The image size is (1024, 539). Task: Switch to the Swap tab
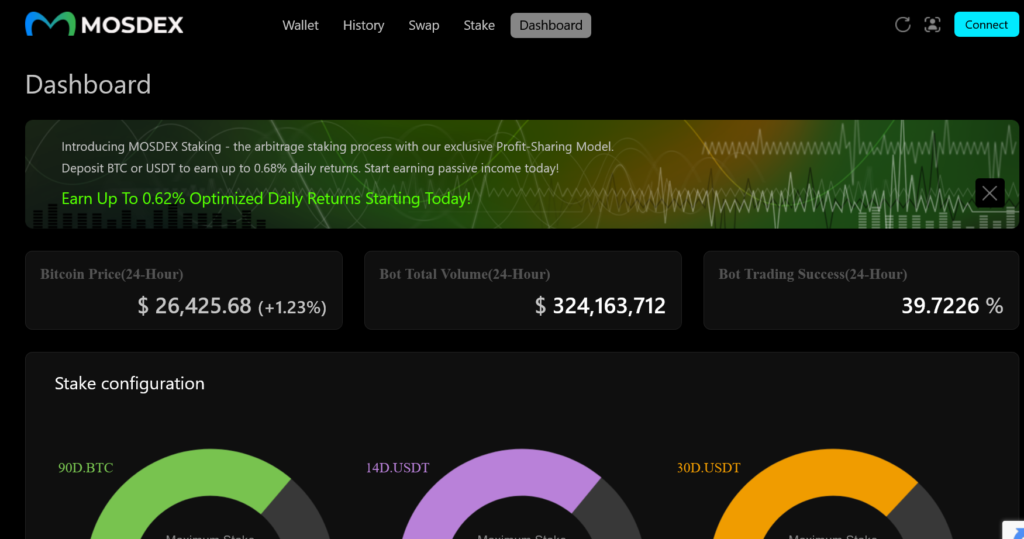tap(423, 25)
